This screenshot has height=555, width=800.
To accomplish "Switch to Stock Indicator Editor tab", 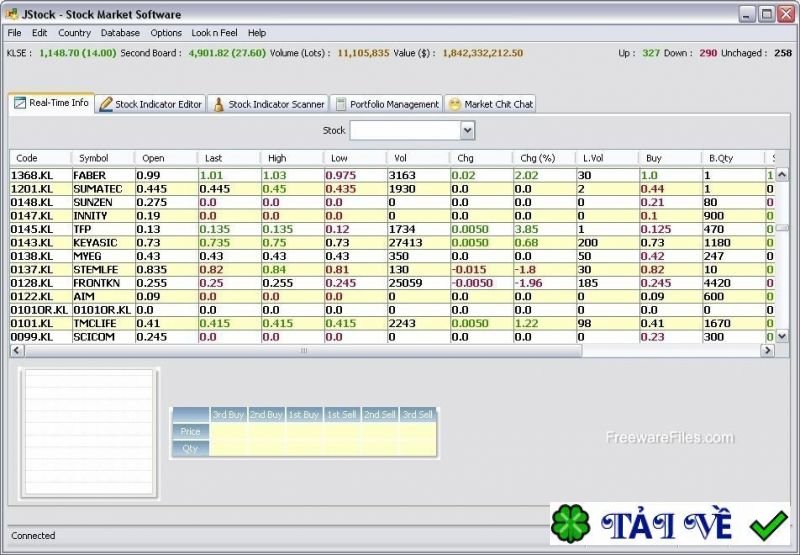I will point(151,104).
